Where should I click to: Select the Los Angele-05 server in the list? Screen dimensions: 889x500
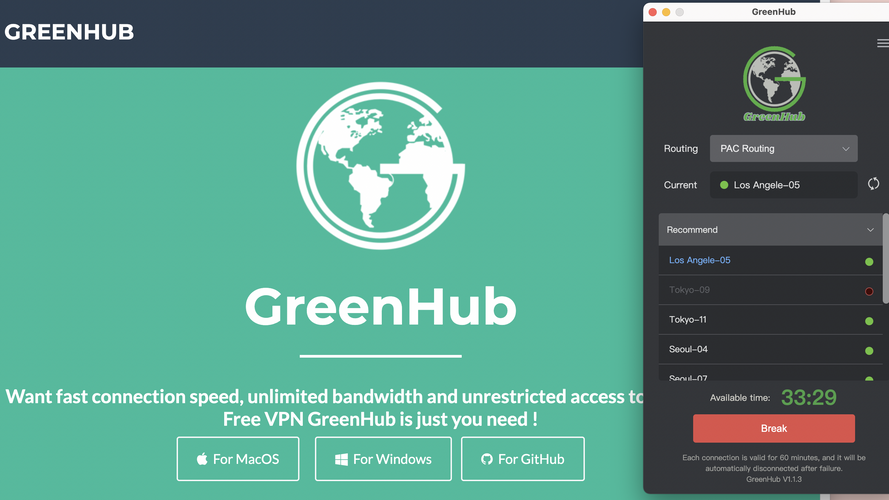pyautogui.click(x=770, y=260)
